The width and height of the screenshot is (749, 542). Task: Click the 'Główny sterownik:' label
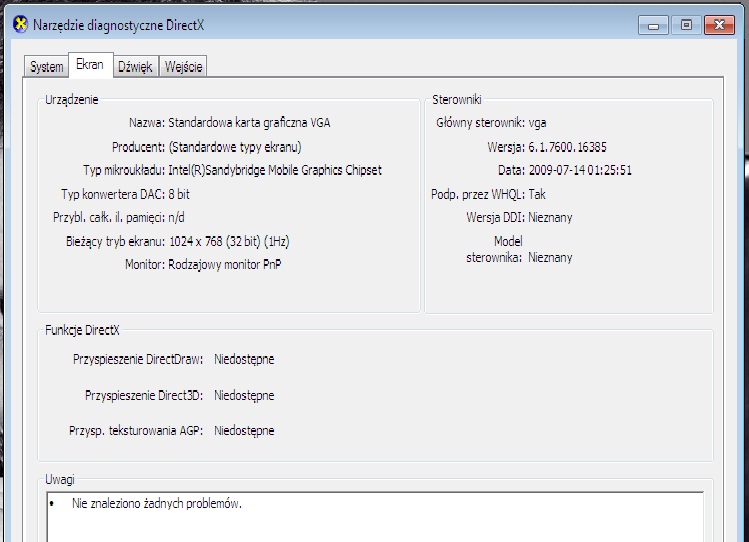click(481, 123)
